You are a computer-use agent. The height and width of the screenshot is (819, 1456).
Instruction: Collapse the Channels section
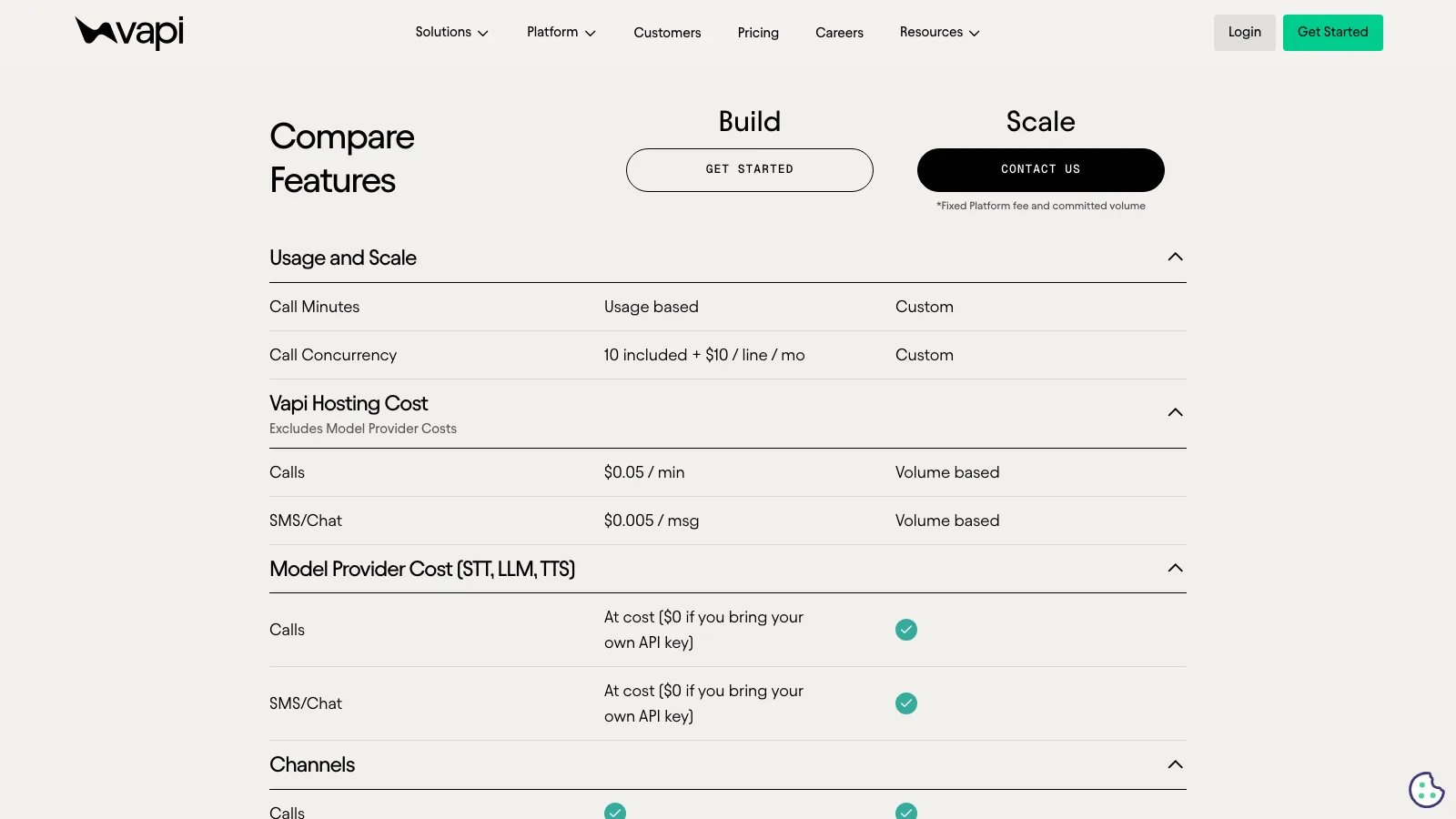(x=1175, y=765)
